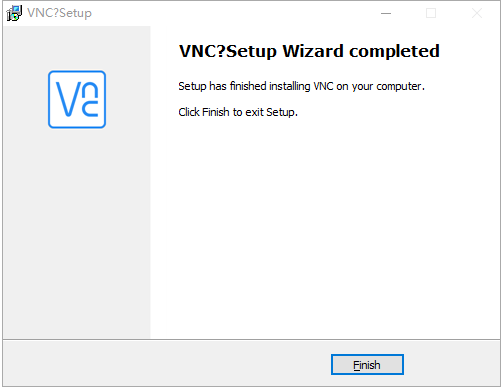
Task: Click the greyed-out close X button
Action: pyautogui.click(x=477, y=13)
